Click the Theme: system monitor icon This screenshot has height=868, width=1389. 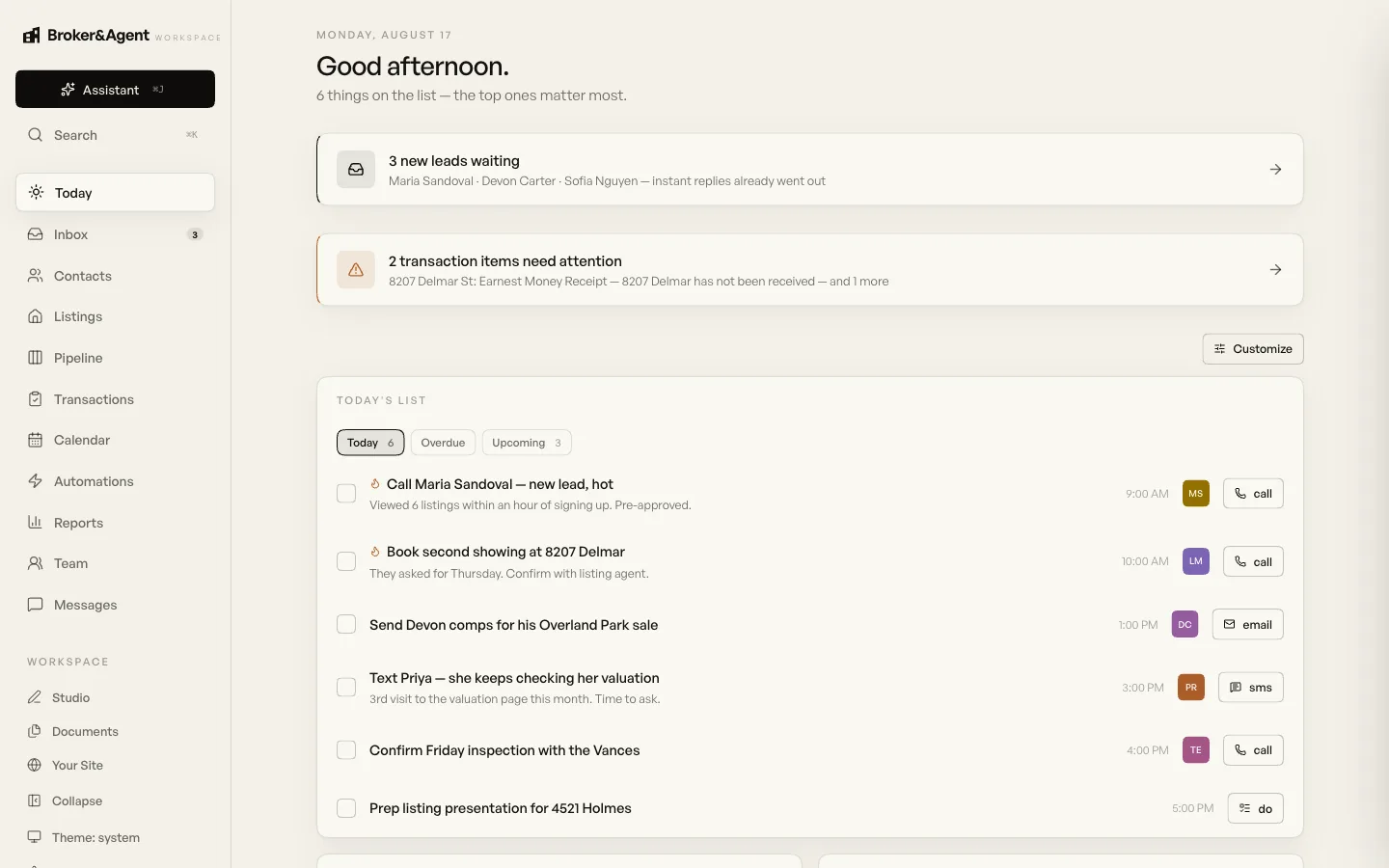click(x=35, y=837)
